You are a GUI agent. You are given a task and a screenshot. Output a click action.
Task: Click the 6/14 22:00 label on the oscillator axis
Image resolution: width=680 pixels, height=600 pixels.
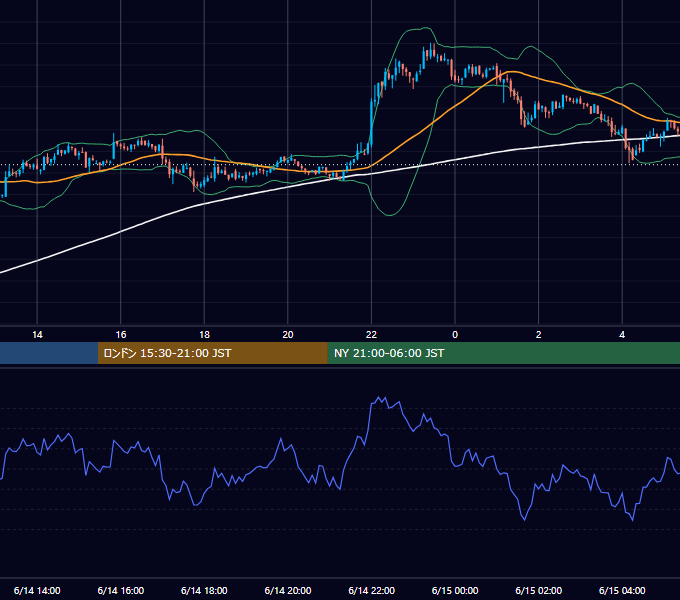click(372, 590)
